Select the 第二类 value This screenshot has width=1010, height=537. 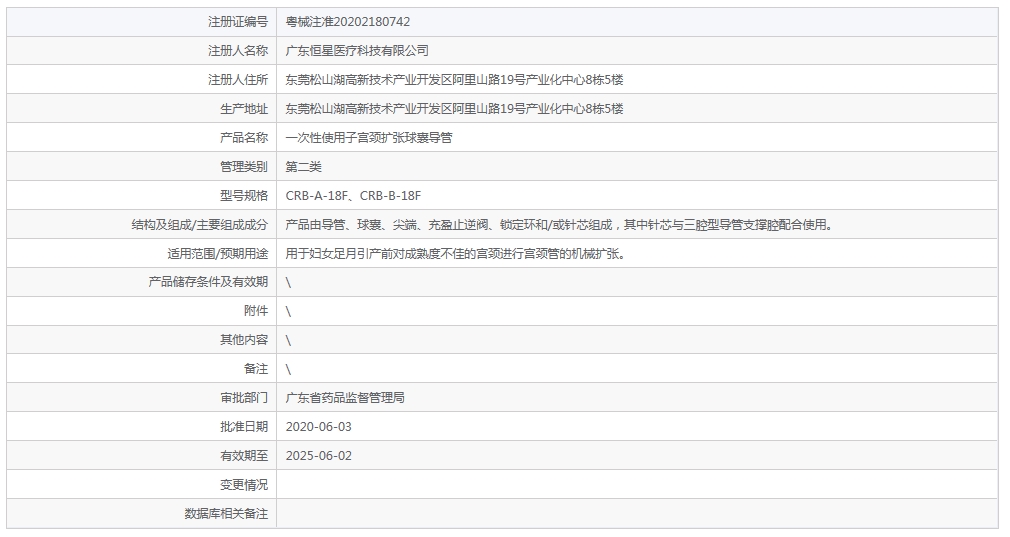point(303,167)
